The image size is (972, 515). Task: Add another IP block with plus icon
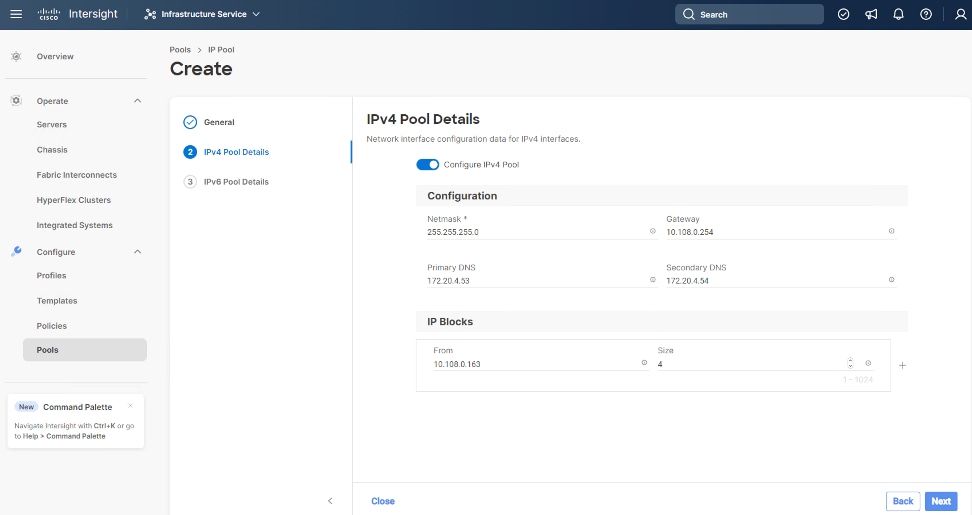coord(902,366)
